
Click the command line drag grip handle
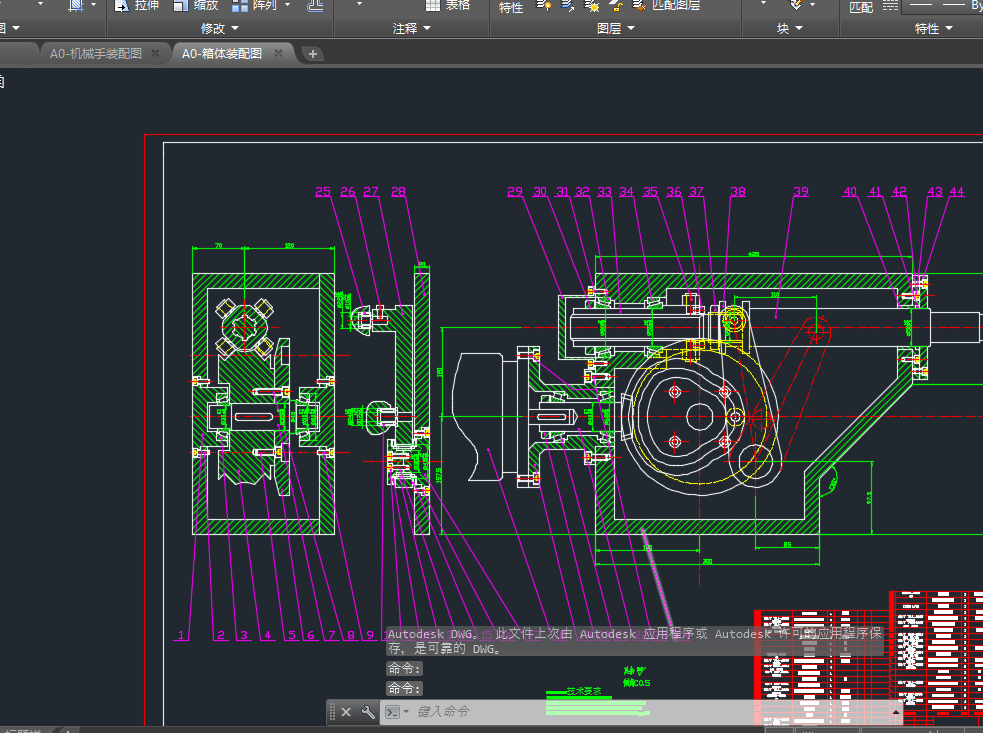332,712
